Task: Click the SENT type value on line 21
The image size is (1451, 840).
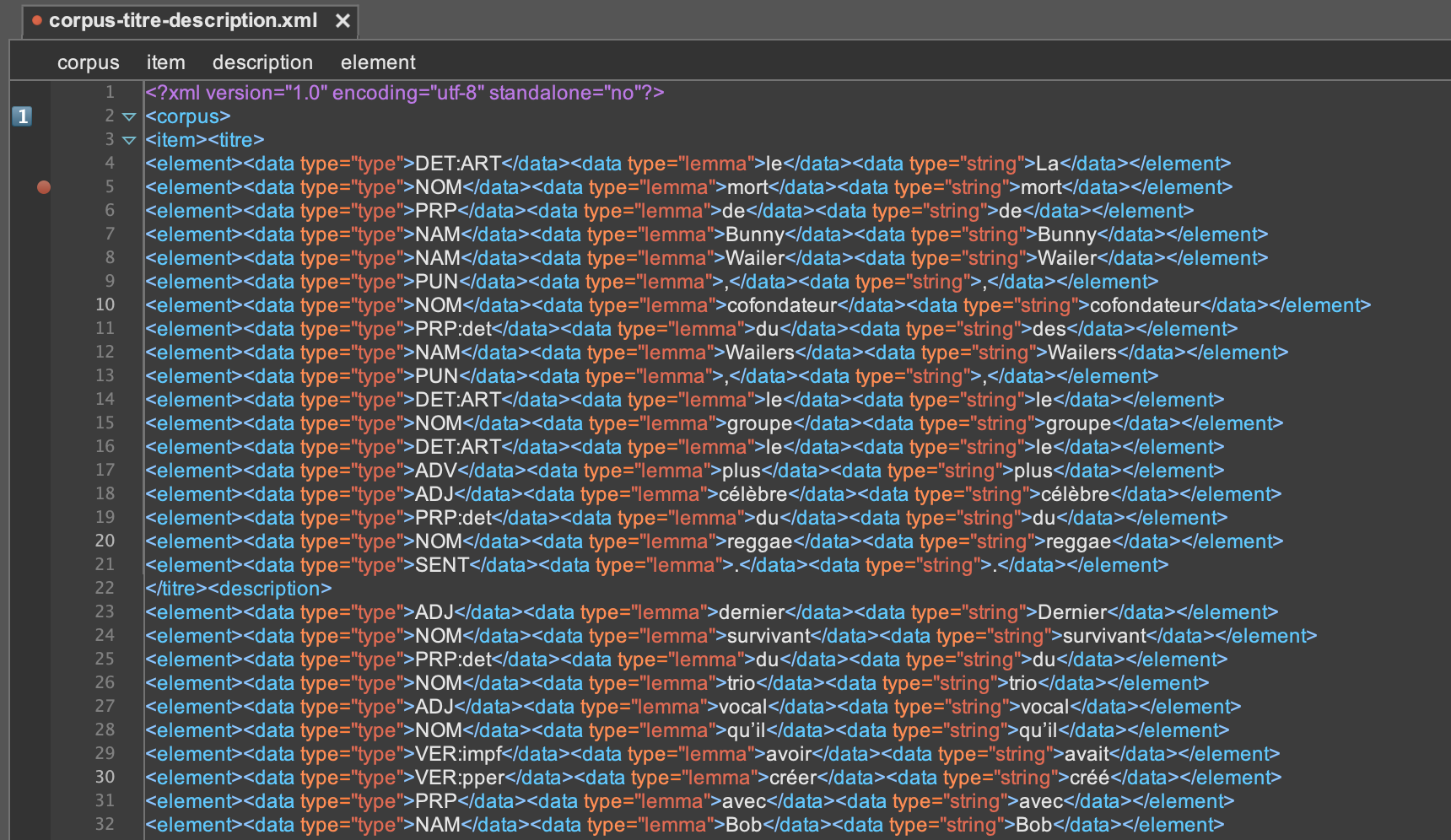Action: coord(441,565)
